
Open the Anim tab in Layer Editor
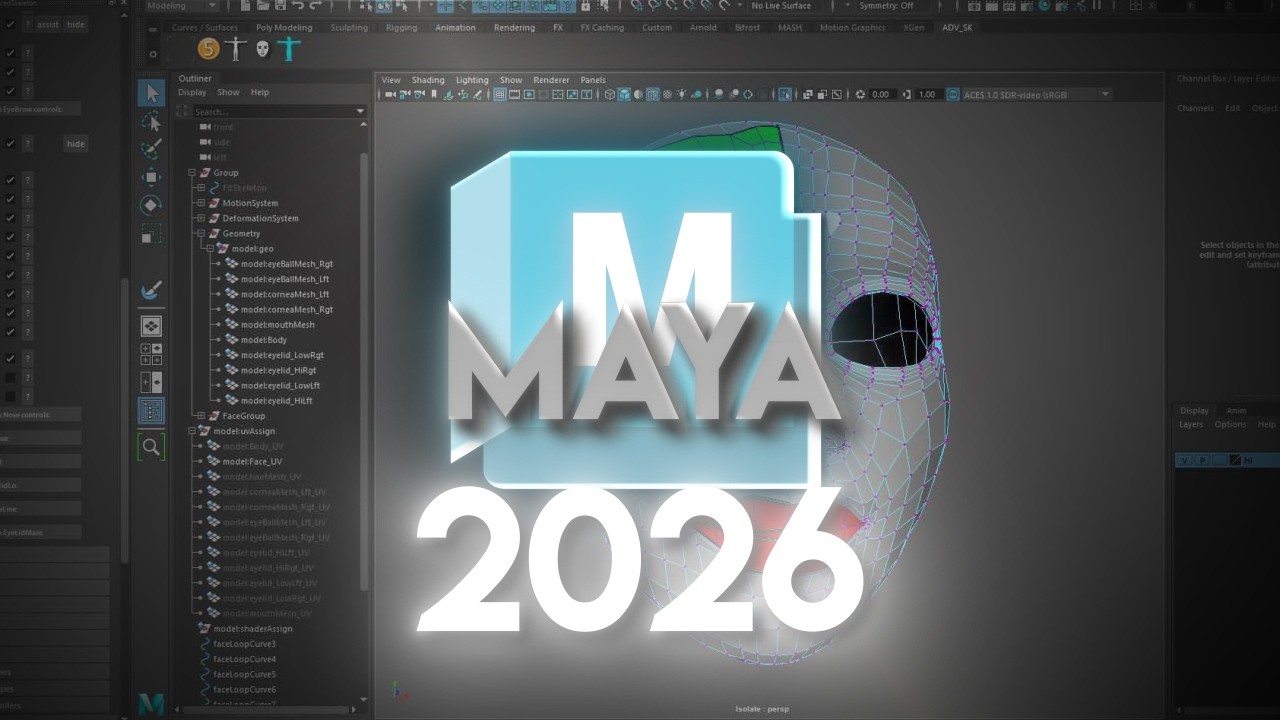click(x=1236, y=410)
